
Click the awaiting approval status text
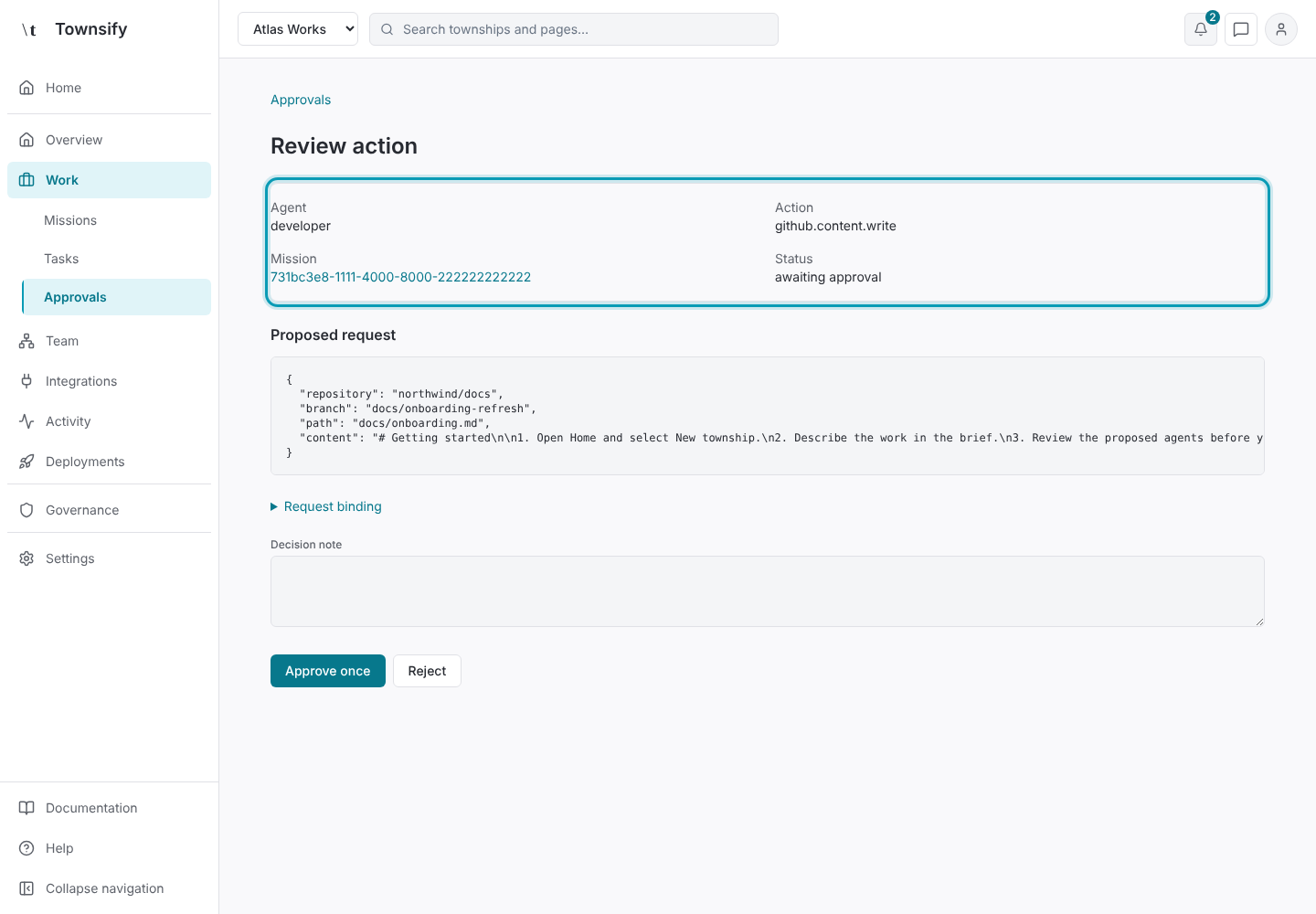[x=828, y=277]
